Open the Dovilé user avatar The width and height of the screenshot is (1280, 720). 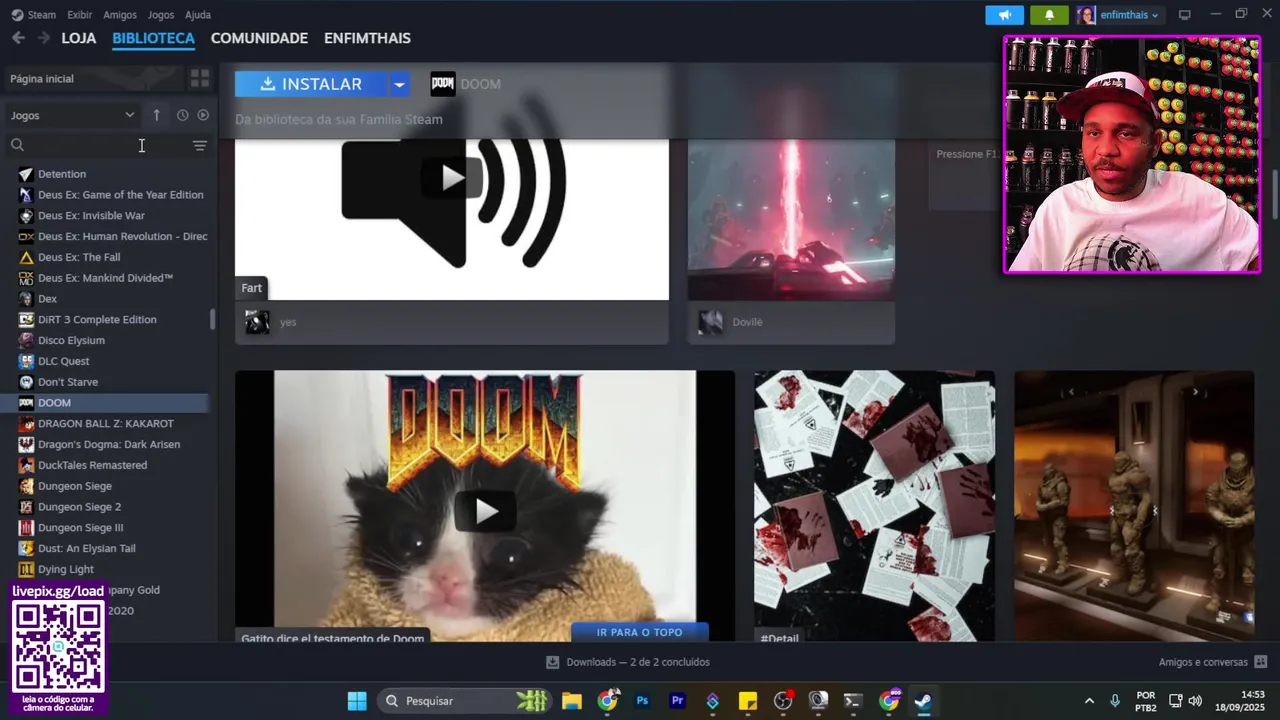tap(710, 322)
